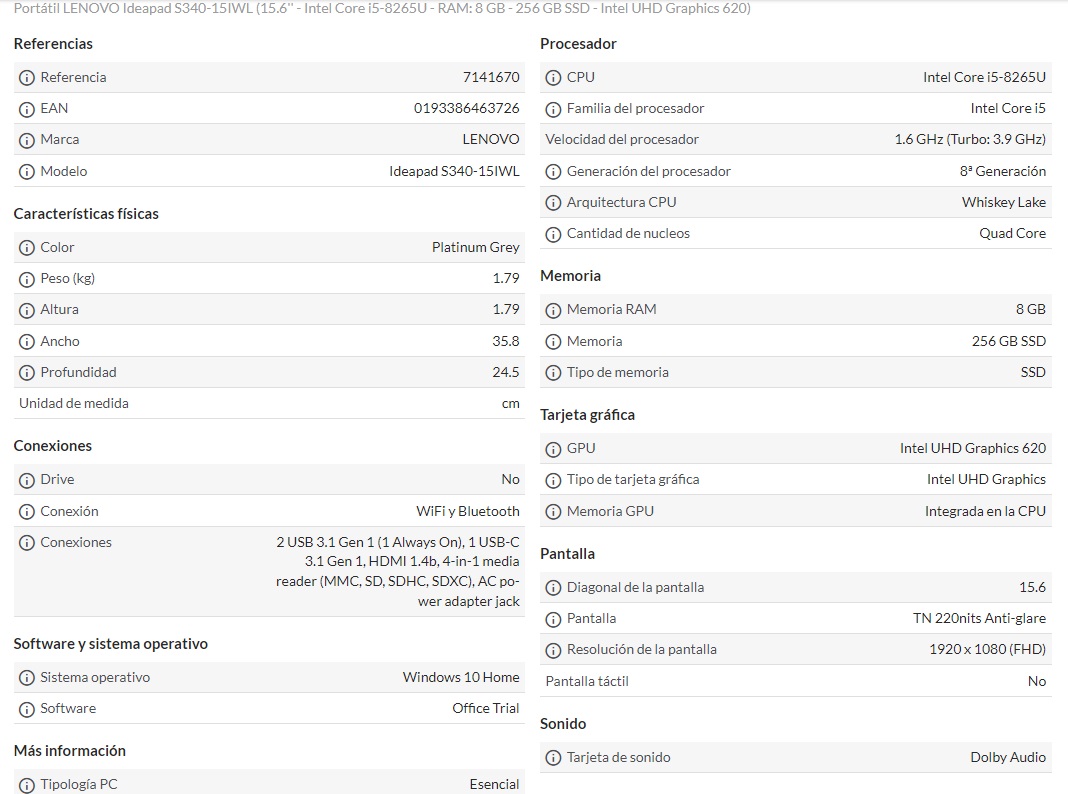Click info icon beside Cantidad de nucleos
1068x794 pixels.
[553, 234]
